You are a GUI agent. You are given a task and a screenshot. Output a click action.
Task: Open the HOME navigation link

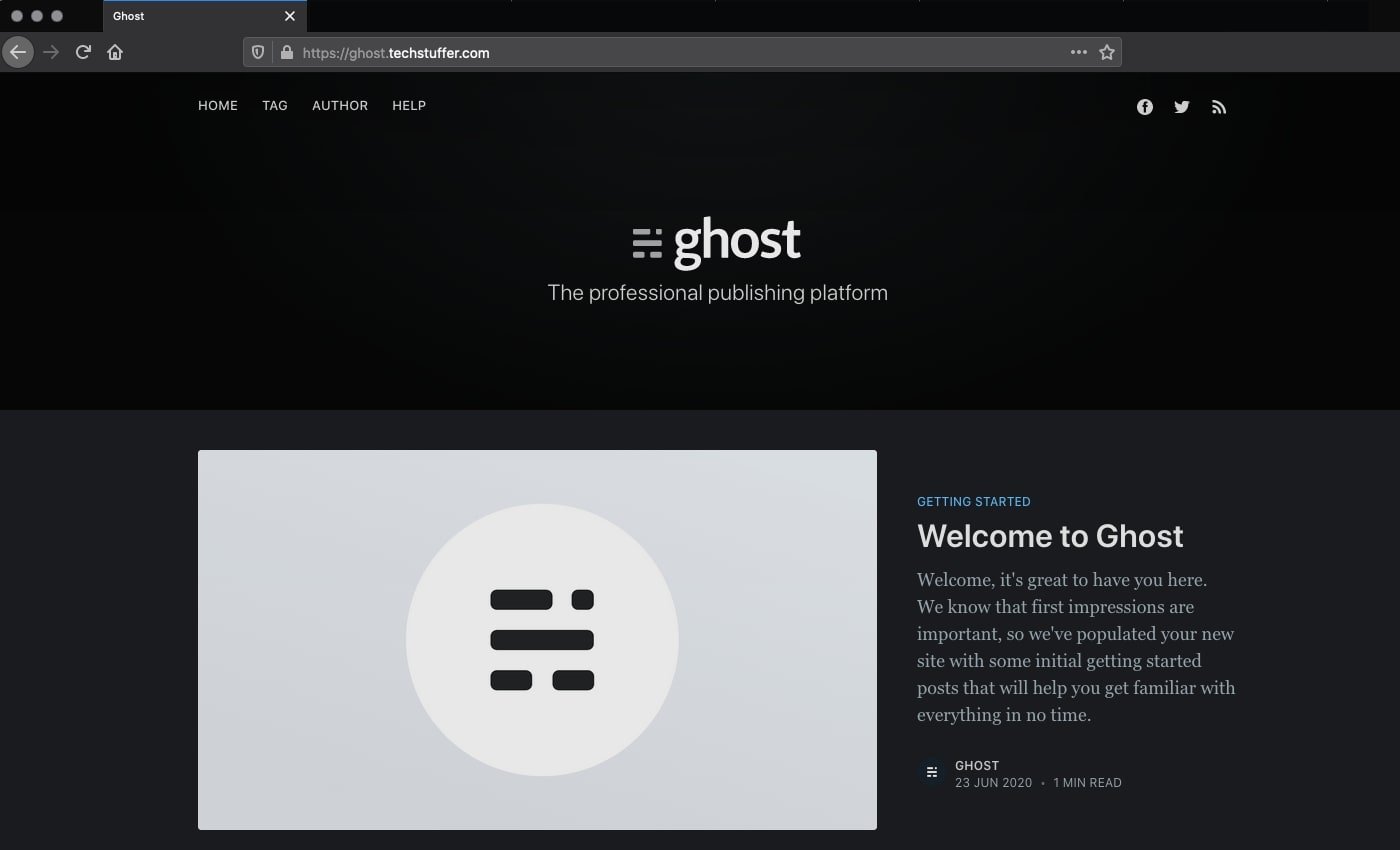[x=218, y=105]
